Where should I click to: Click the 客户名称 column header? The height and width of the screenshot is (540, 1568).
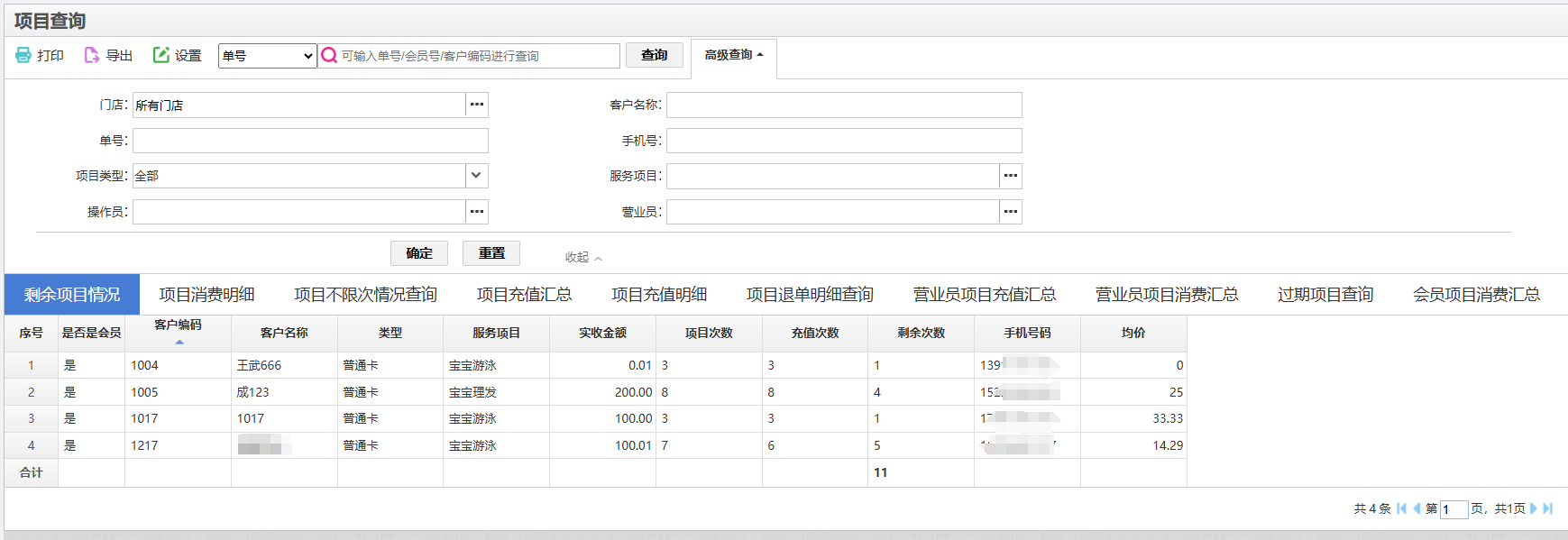pos(284,333)
